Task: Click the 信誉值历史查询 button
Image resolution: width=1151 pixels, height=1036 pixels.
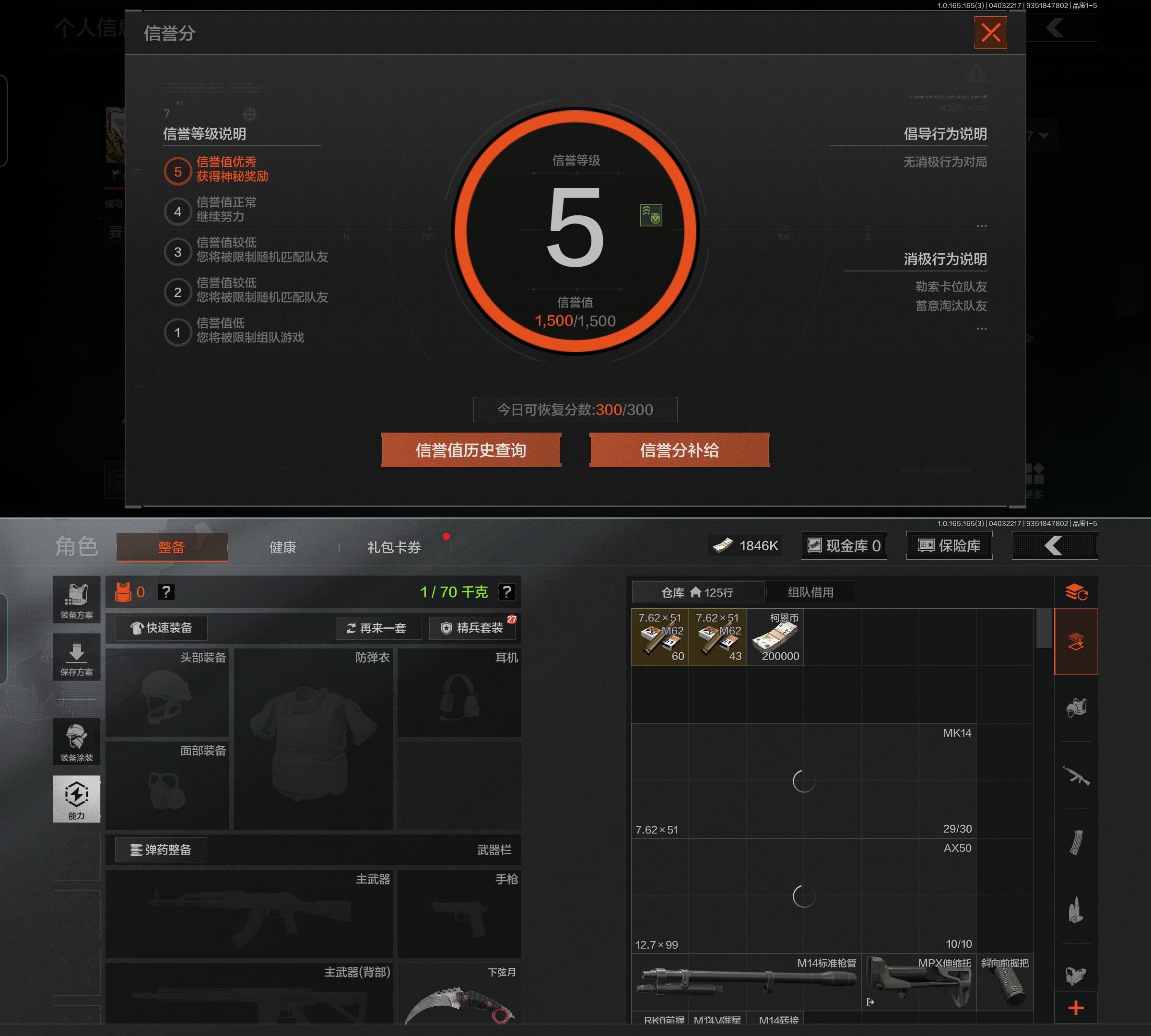Action: point(471,450)
